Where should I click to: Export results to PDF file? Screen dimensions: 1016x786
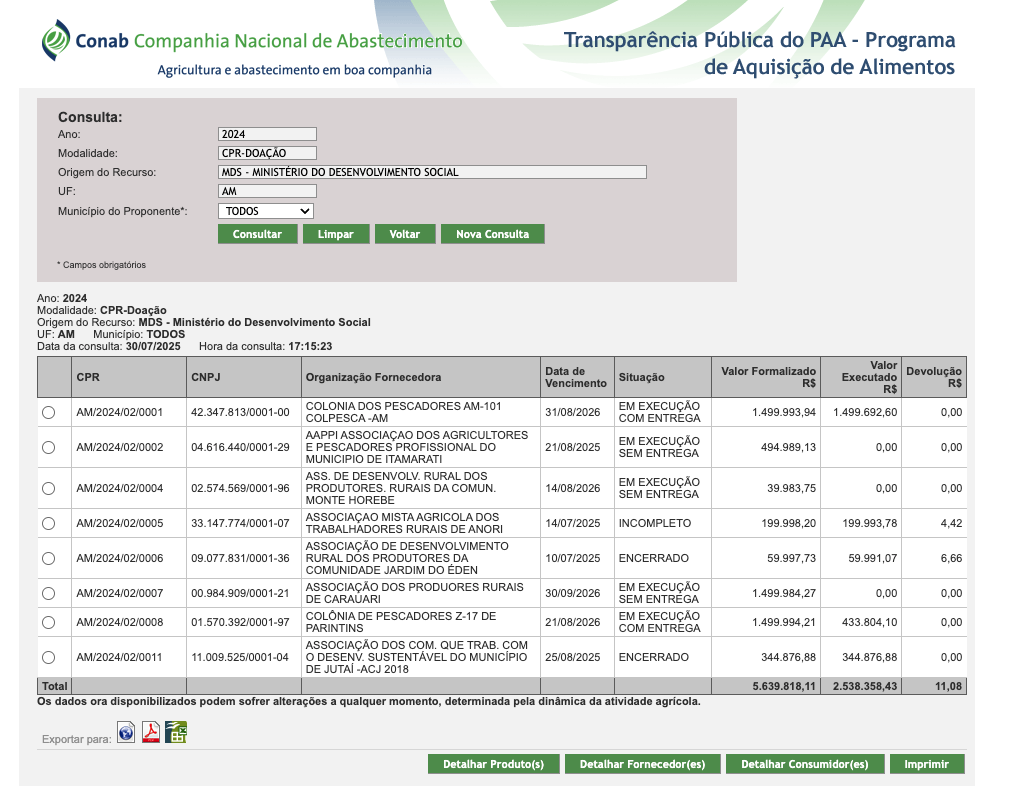151,733
